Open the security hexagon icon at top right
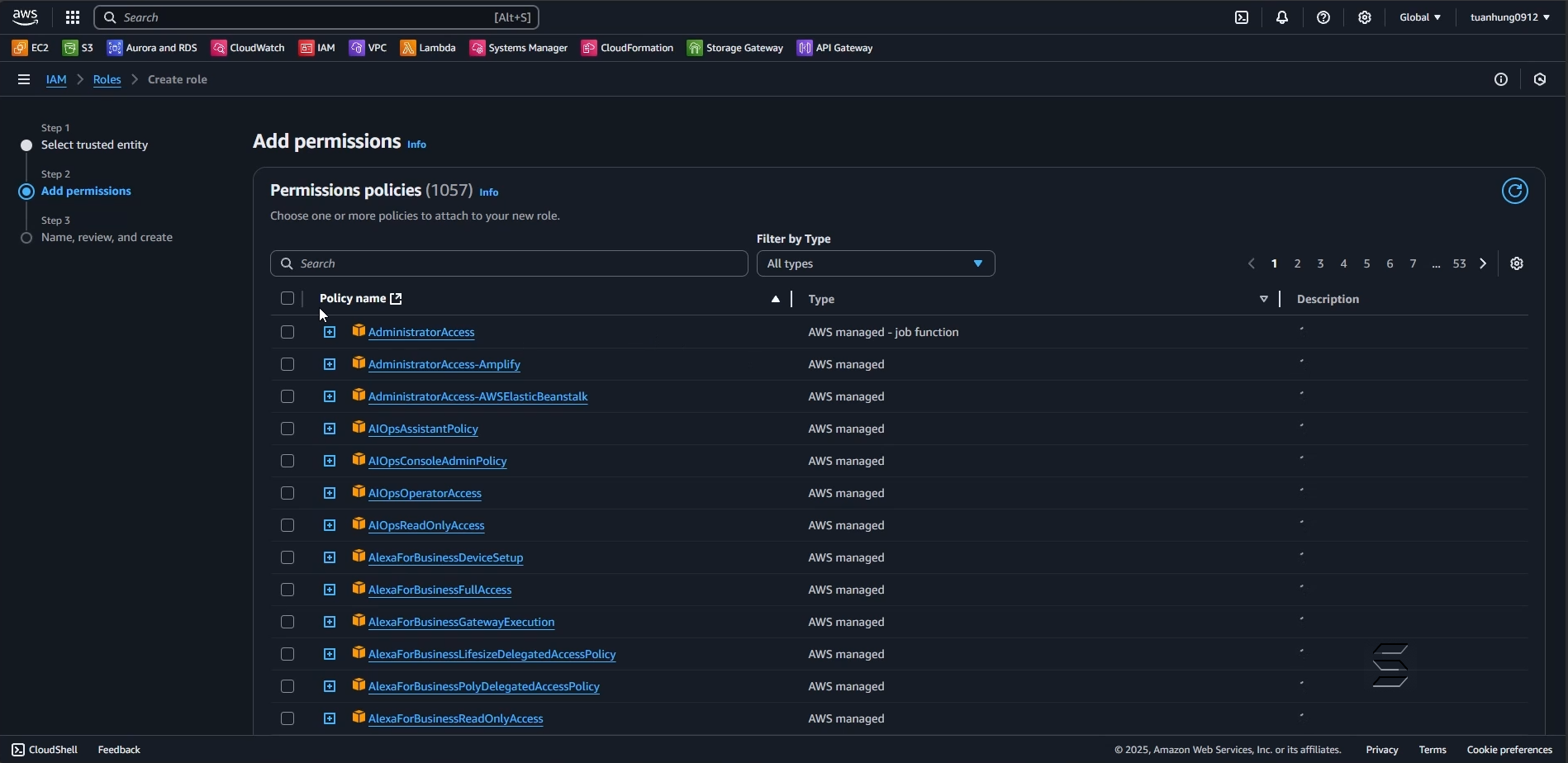This screenshot has width=1568, height=763. (x=1541, y=79)
